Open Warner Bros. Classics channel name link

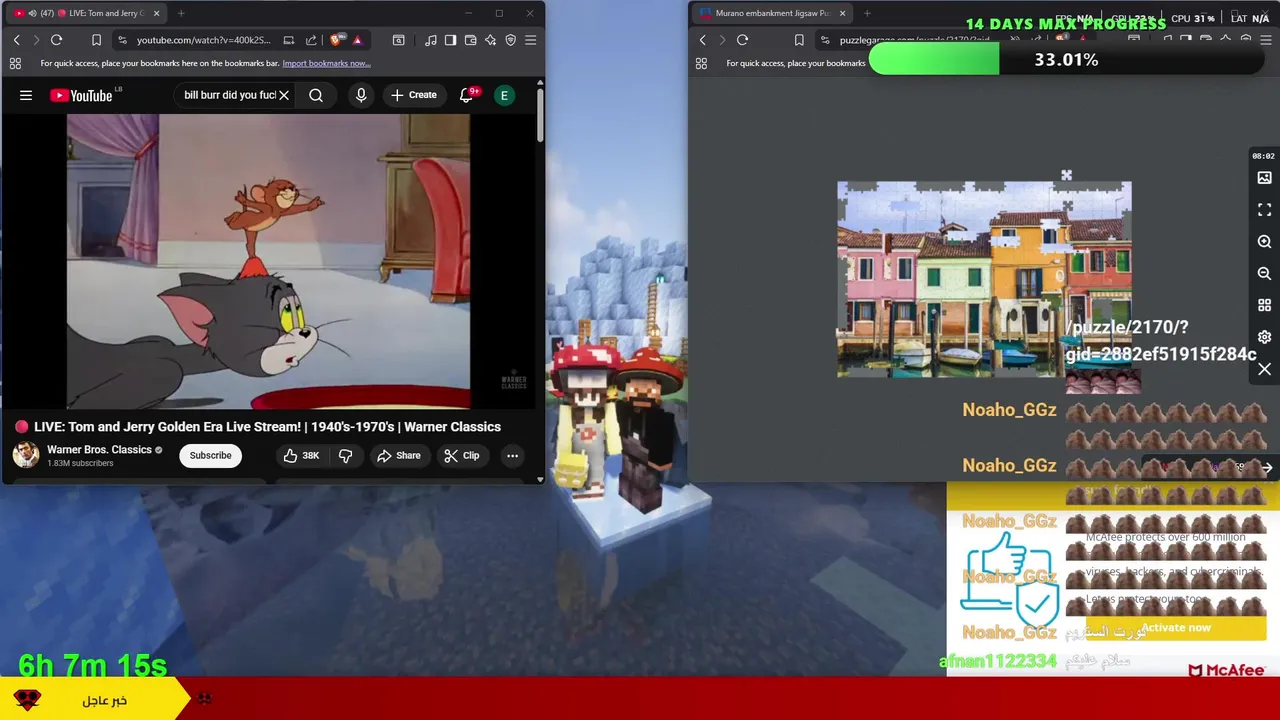(x=99, y=450)
